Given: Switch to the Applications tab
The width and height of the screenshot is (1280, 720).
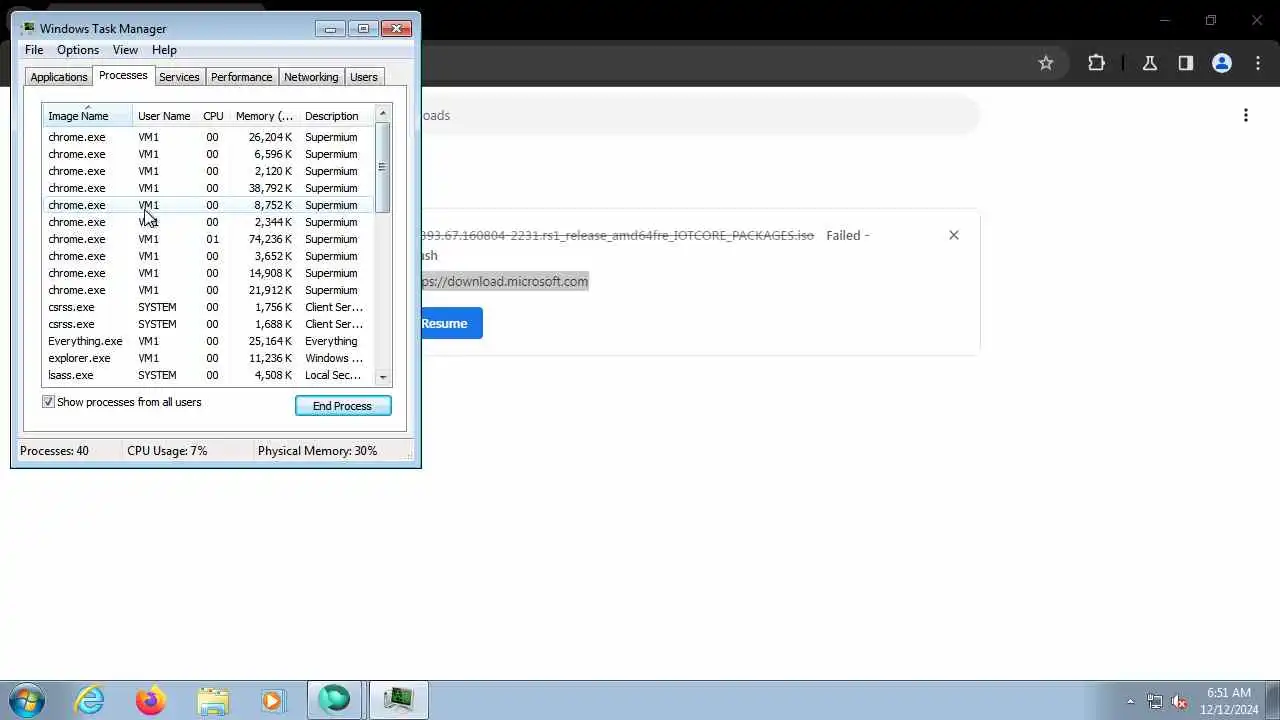Looking at the screenshot, I should 59,77.
